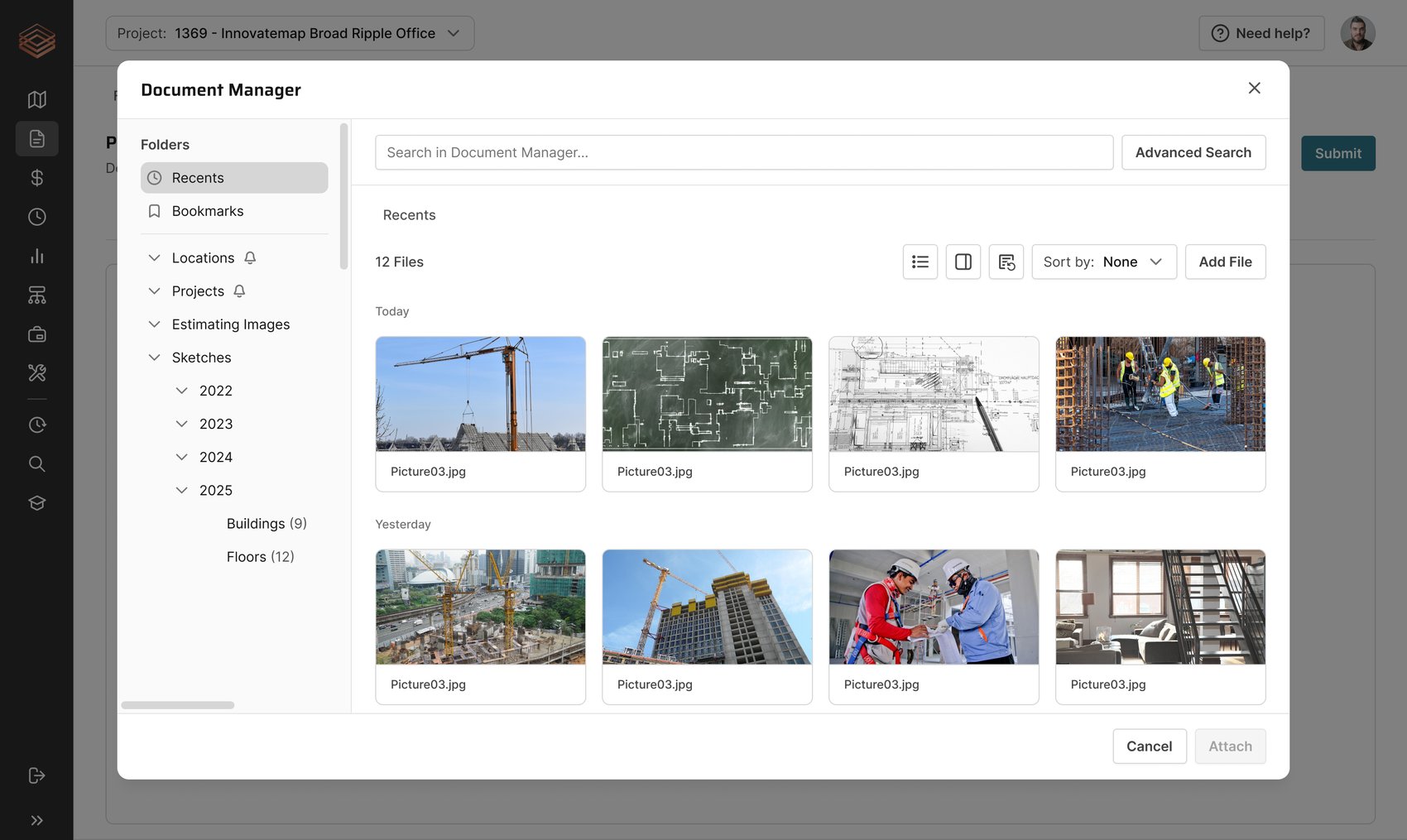Click the folder panel horizontal scrollbar
The width and height of the screenshot is (1407, 840).
(178, 705)
